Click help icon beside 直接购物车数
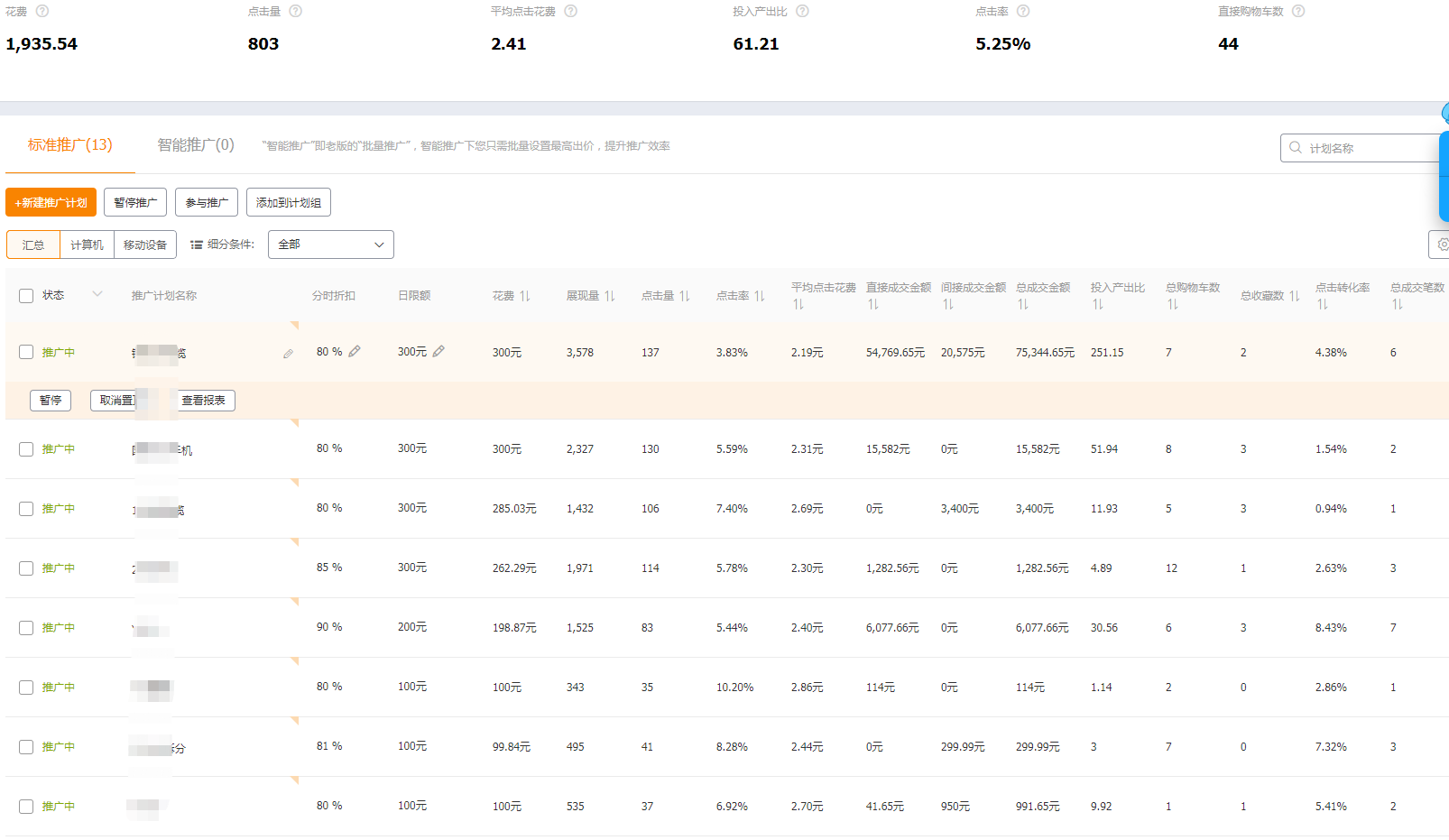 pos(1298,12)
